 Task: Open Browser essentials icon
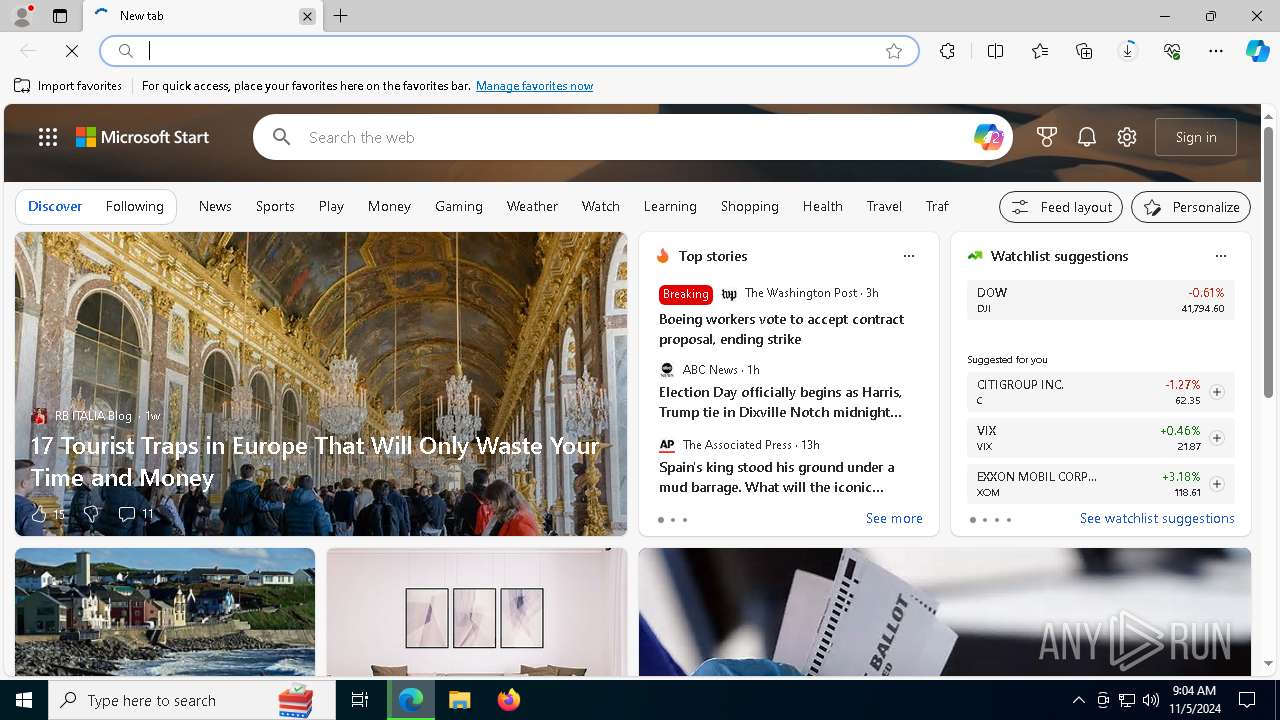tap(1172, 51)
